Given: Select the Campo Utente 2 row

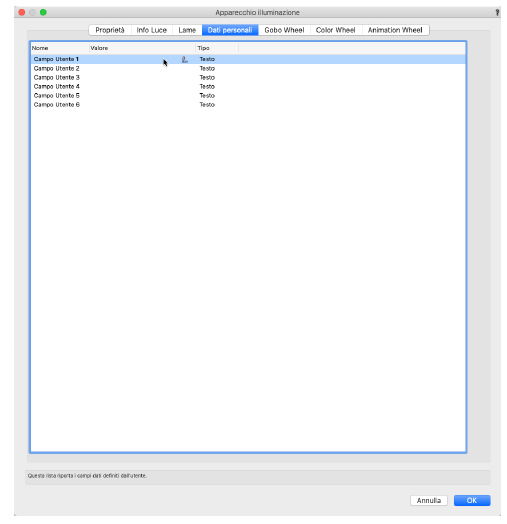Looking at the screenshot, I should (x=248, y=69).
